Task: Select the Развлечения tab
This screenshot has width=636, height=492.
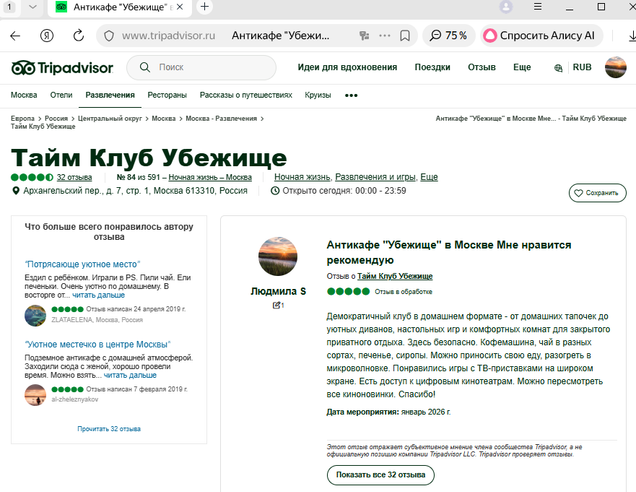Action: pyautogui.click(x=110, y=95)
